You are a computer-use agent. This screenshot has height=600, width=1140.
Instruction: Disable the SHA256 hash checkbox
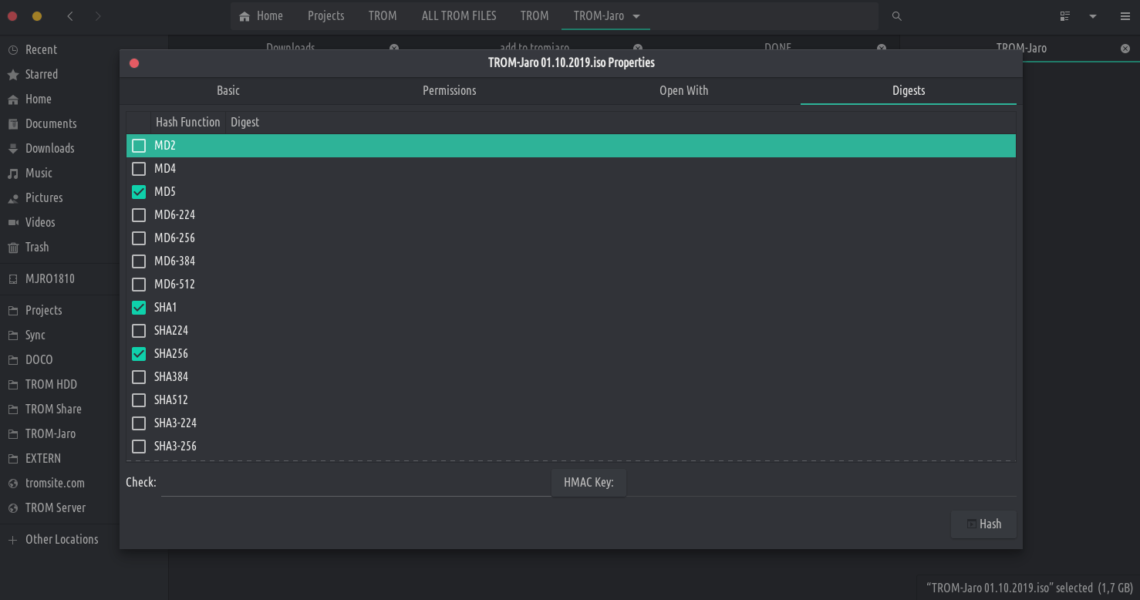coord(139,354)
